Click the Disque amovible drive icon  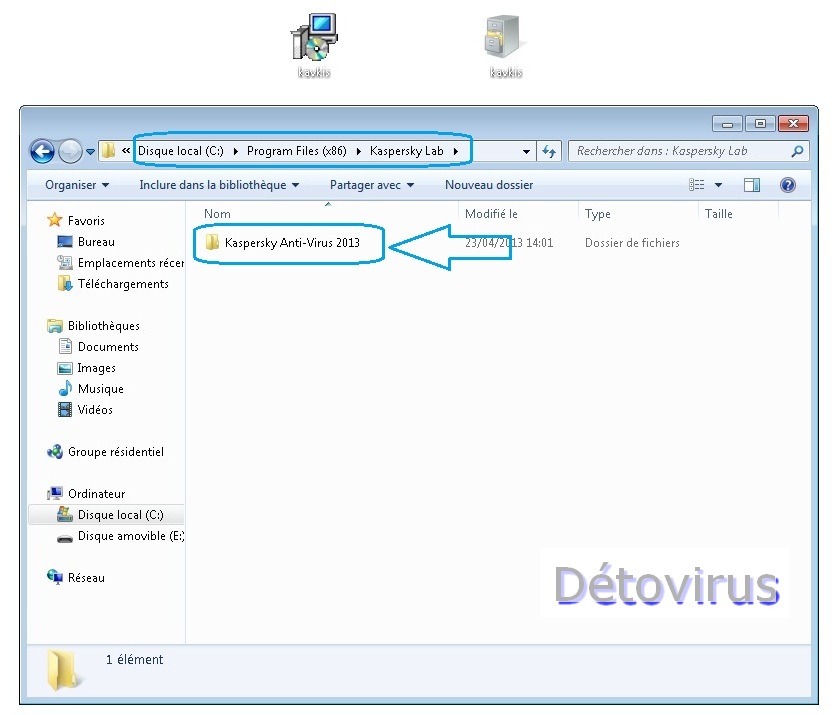coord(65,538)
